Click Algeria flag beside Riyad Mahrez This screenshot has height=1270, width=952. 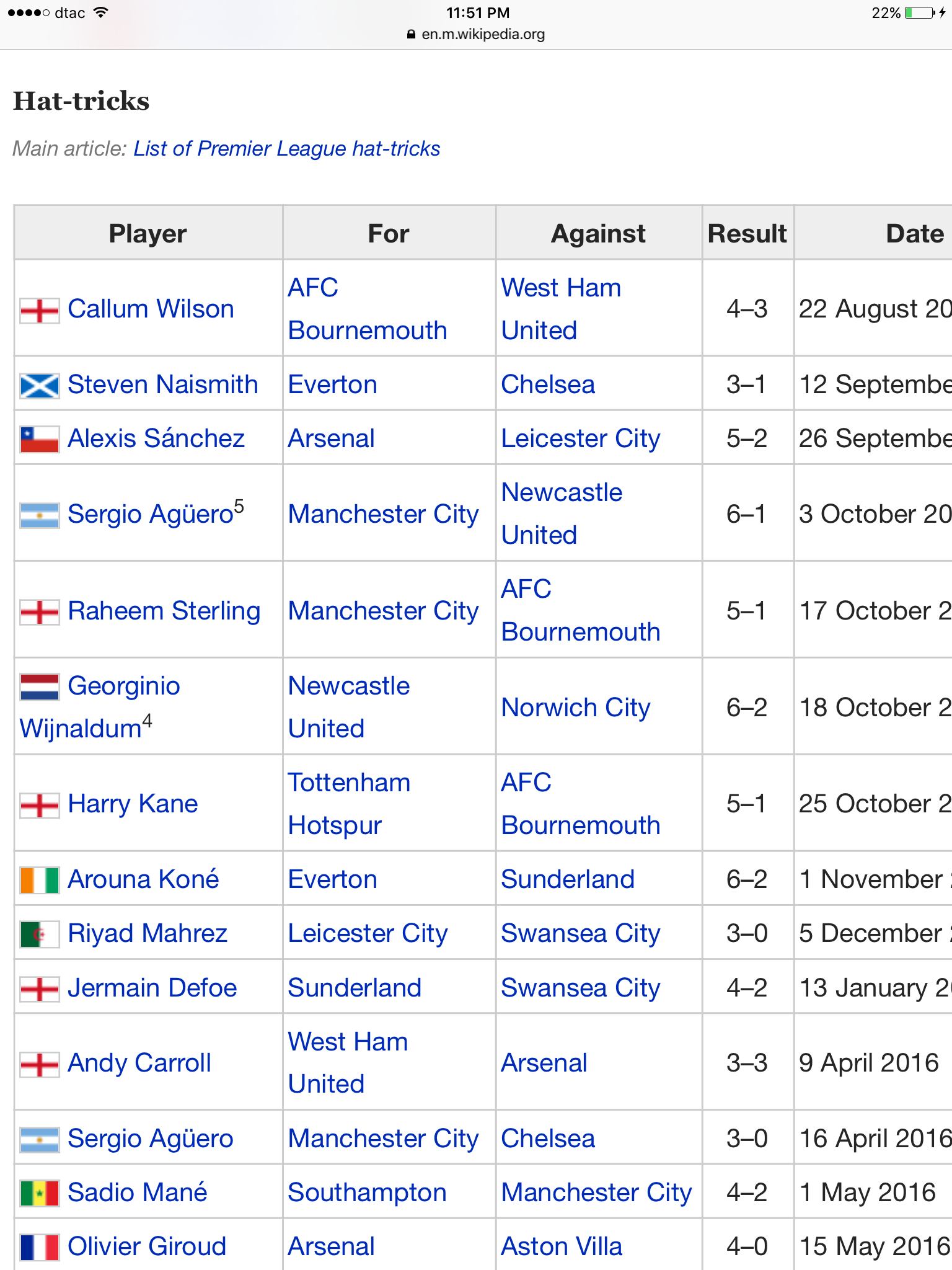point(40,935)
